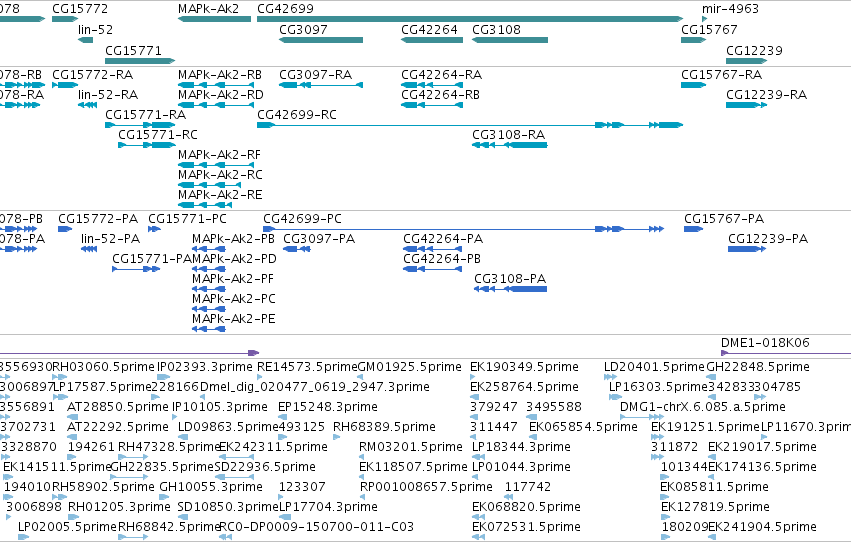Image resolution: width=851 pixels, height=542 pixels.
Task: Click the mir-4963 gene label
Action: [x=730, y=9]
